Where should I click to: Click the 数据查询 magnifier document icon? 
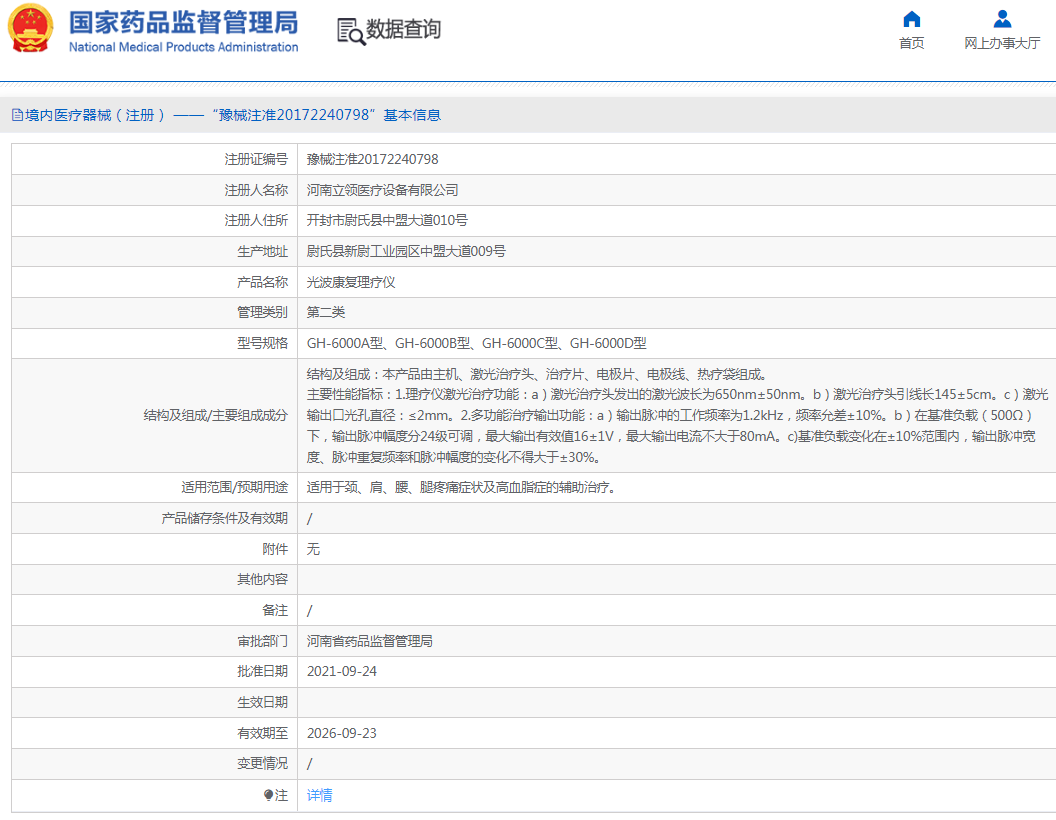[x=351, y=31]
